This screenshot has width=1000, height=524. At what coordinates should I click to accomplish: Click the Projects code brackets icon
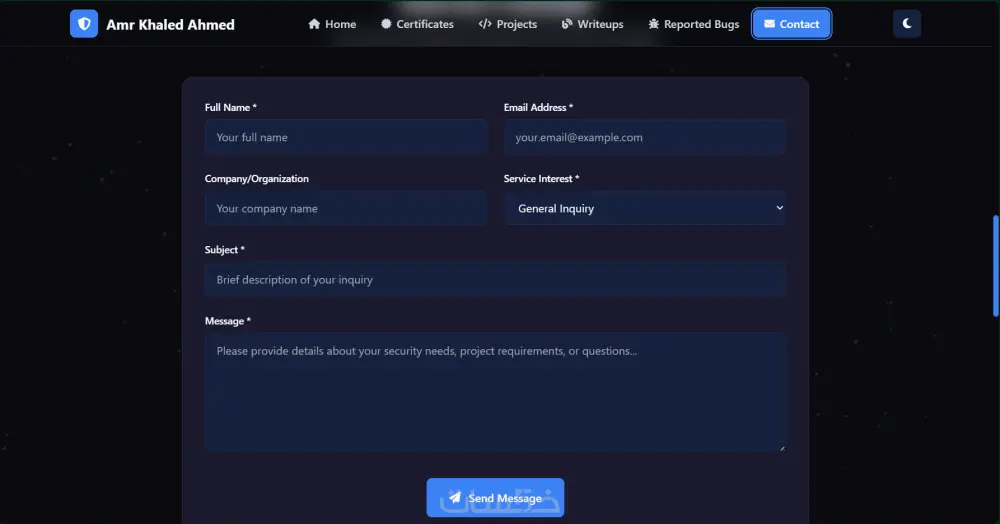click(x=485, y=24)
